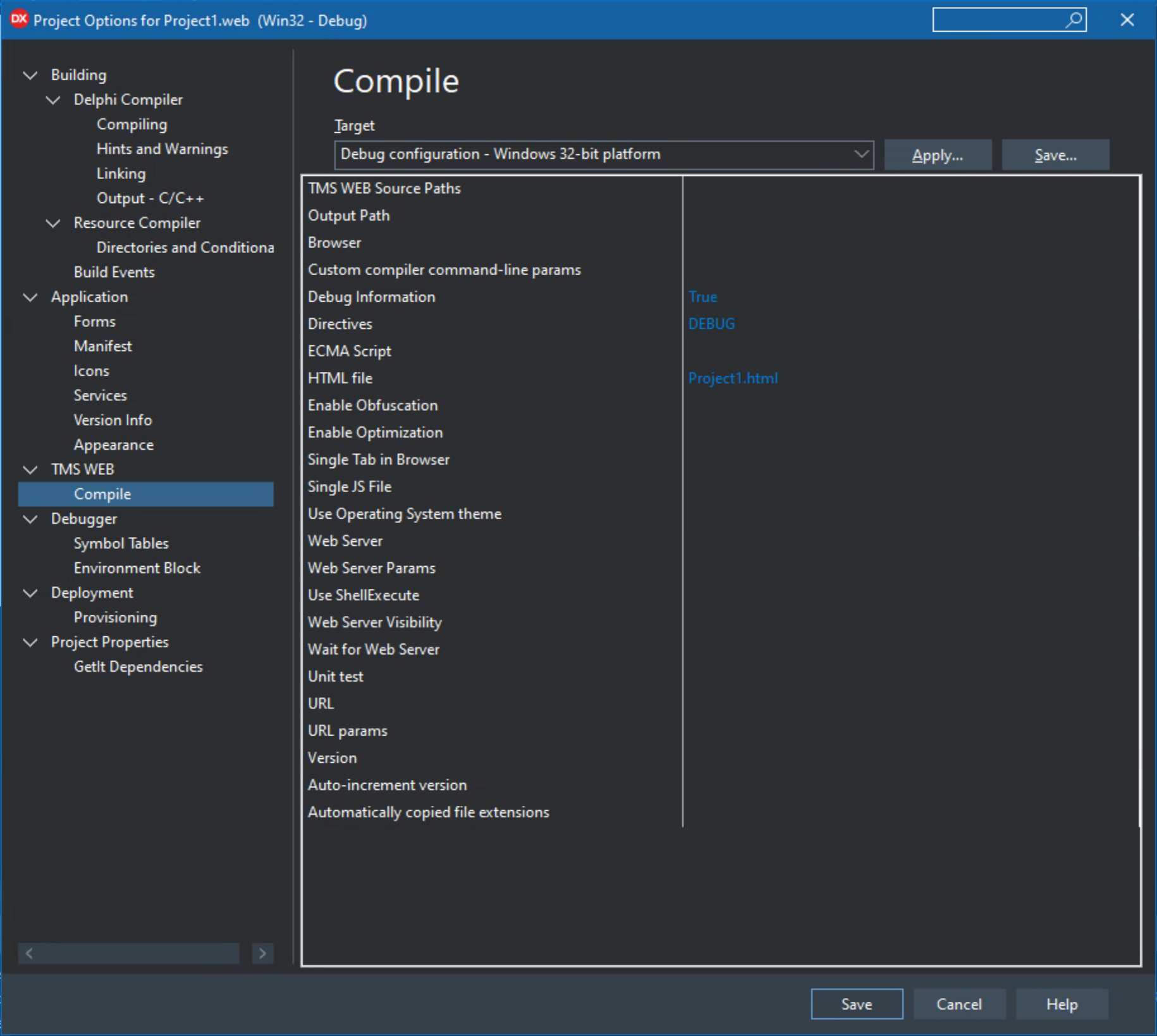Screen dimensions: 1157x1036
Task: Click the search magnifier icon in title bar
Action: click(x=1073, y=20)
